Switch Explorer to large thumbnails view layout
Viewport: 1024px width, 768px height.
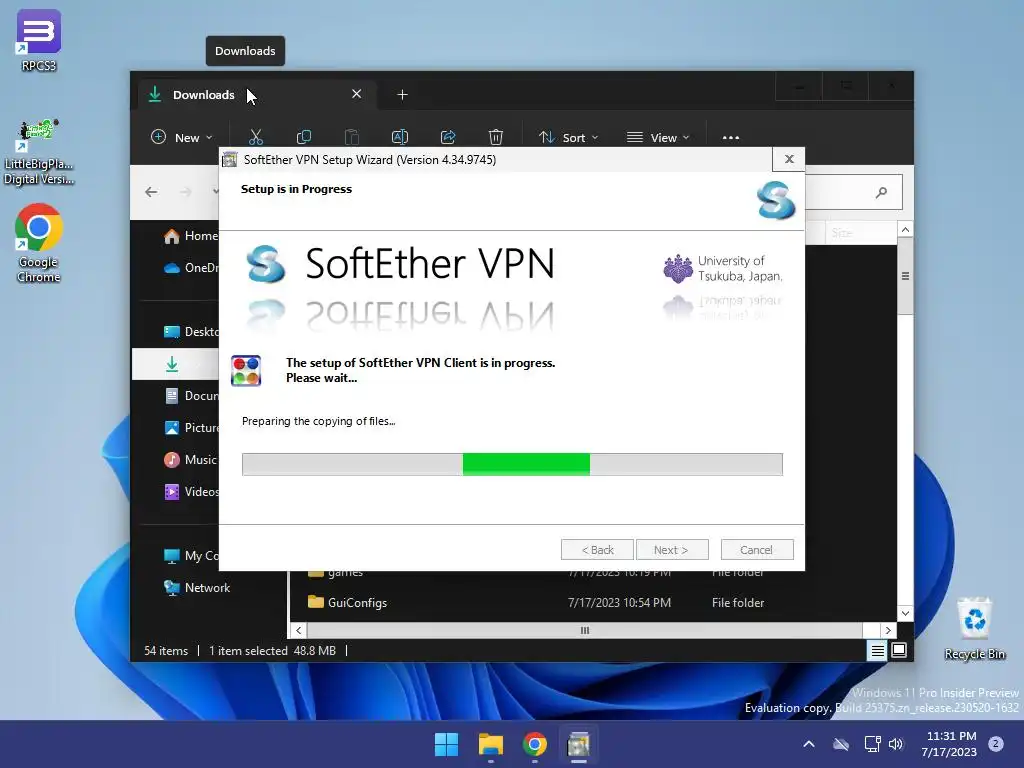point(899,650)
